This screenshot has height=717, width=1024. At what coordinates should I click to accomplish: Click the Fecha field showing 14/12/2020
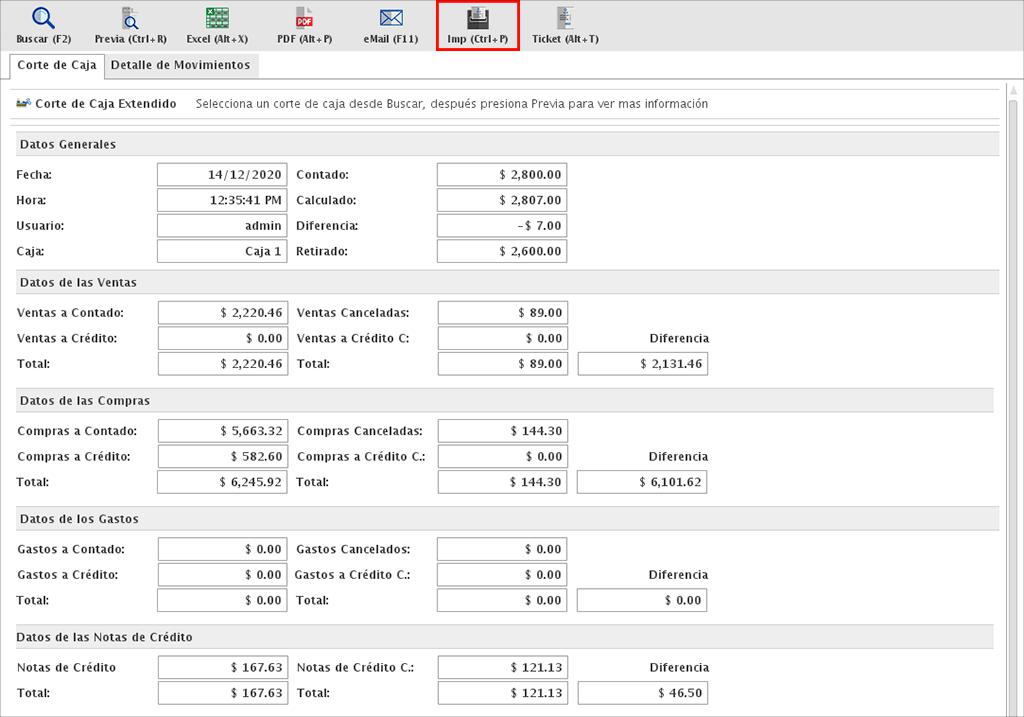222,174
